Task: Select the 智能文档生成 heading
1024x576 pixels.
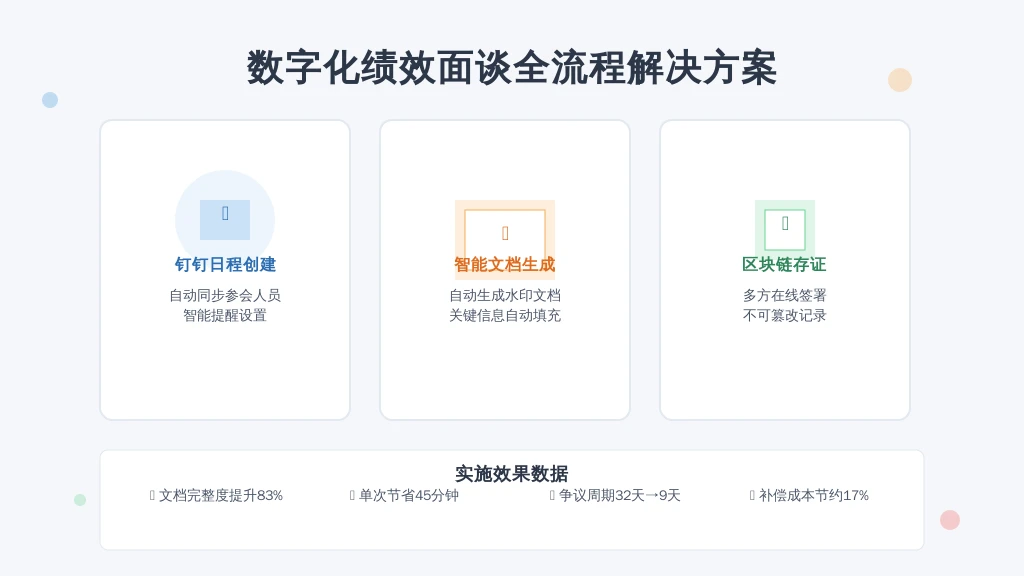Action: click(505, 264)
